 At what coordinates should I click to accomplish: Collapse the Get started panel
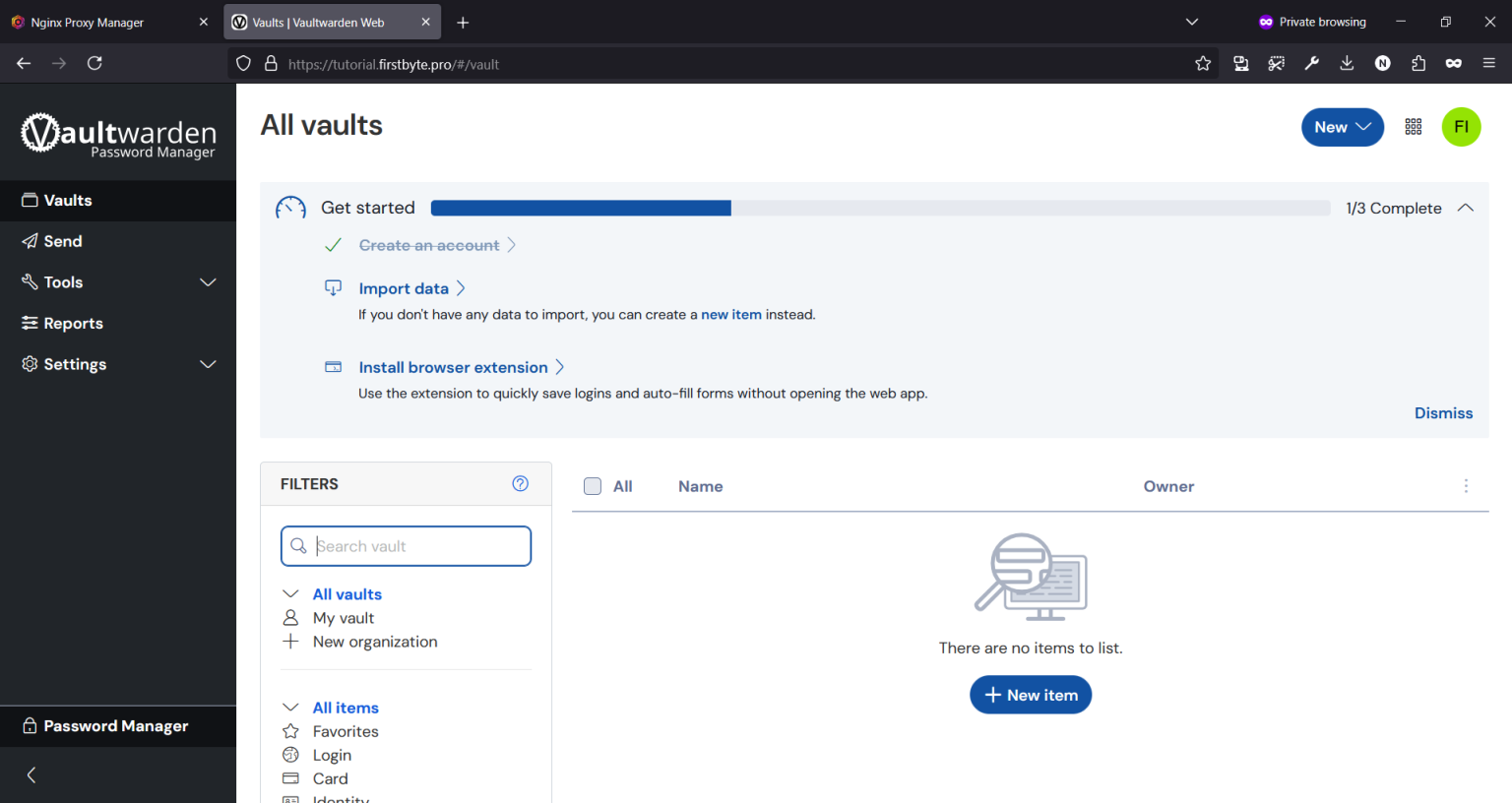click(x=1466, y=208)
